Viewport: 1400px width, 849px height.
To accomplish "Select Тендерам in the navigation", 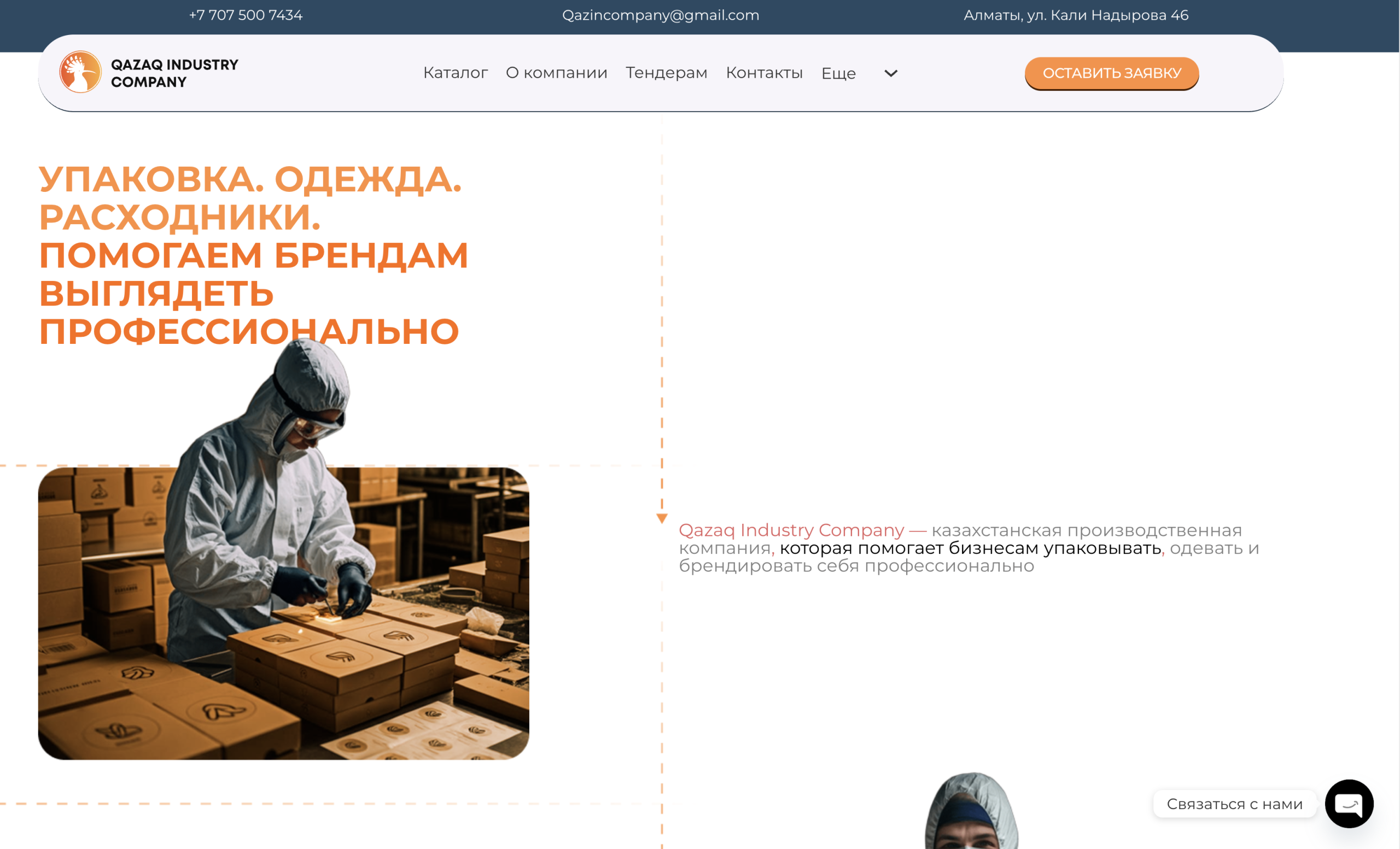I will point(666,73).
